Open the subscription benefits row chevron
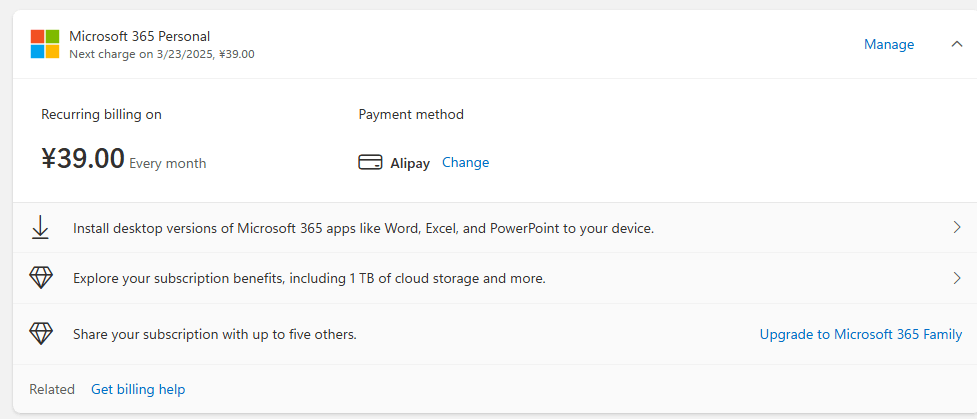This screenshot has width=977, height=419. point(957,278)
